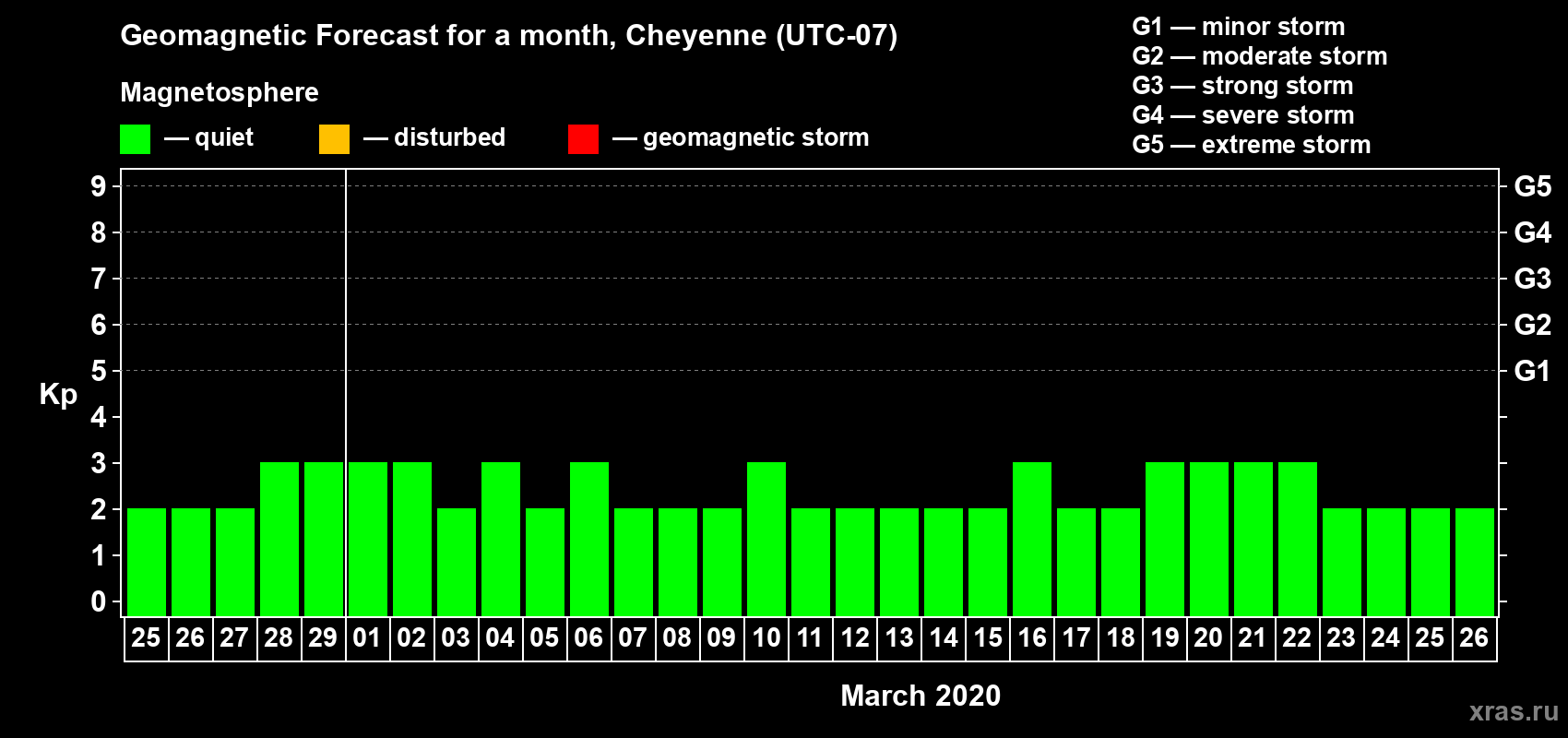Click the green quiet legend swatch
Screen dimensions: 1568x738
coord(135,139)
